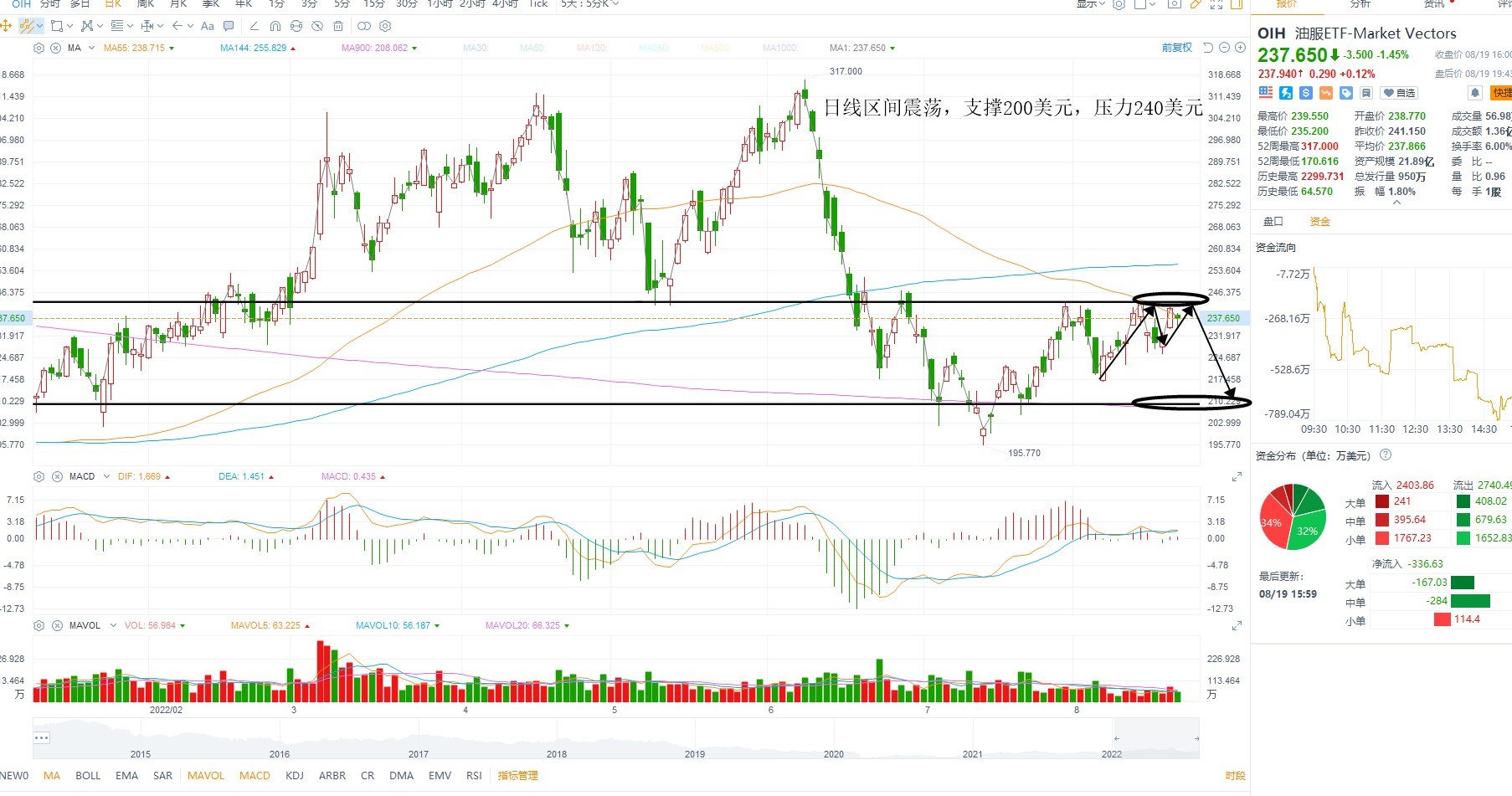Select the magnet snap tool
The height and width of the screenshot is (796, 1512).
275,26
